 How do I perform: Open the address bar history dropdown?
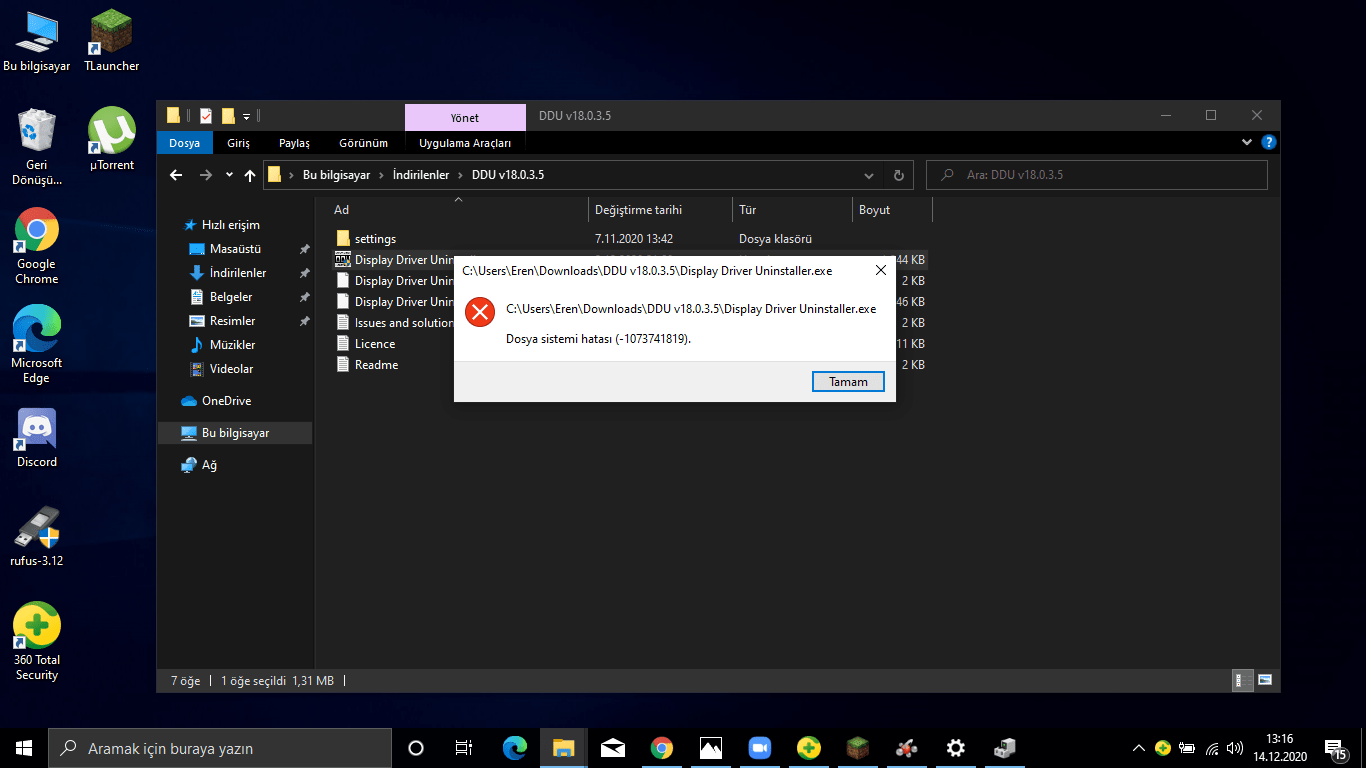(870, 175)
